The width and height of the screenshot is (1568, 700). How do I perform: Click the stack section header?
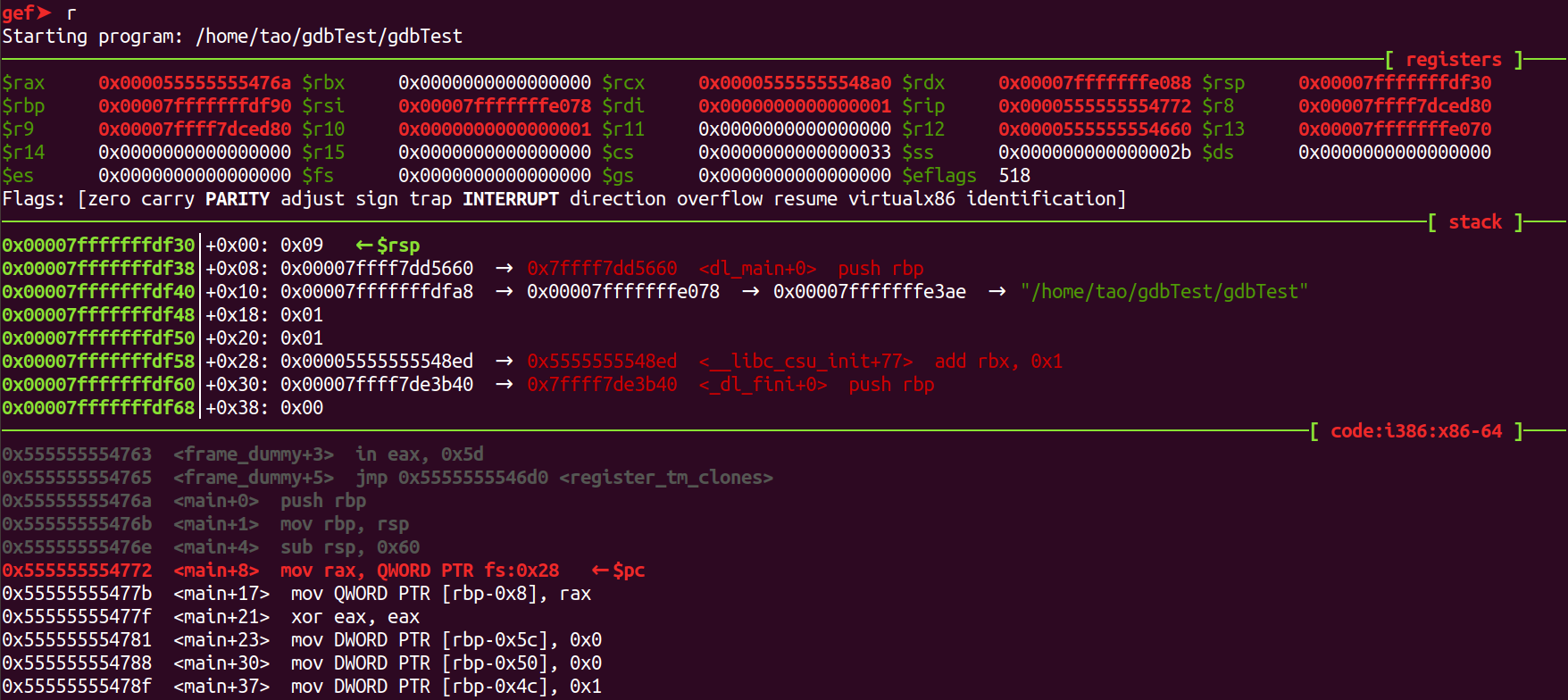1476,221
